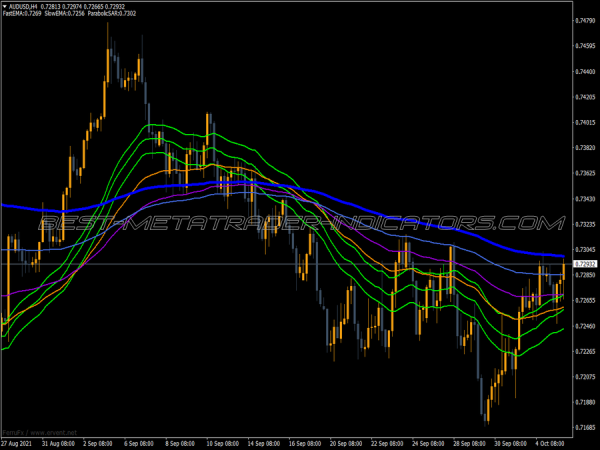
Task: Click the 22 Sep 08:00 time label
Action: tap(387, 444)
